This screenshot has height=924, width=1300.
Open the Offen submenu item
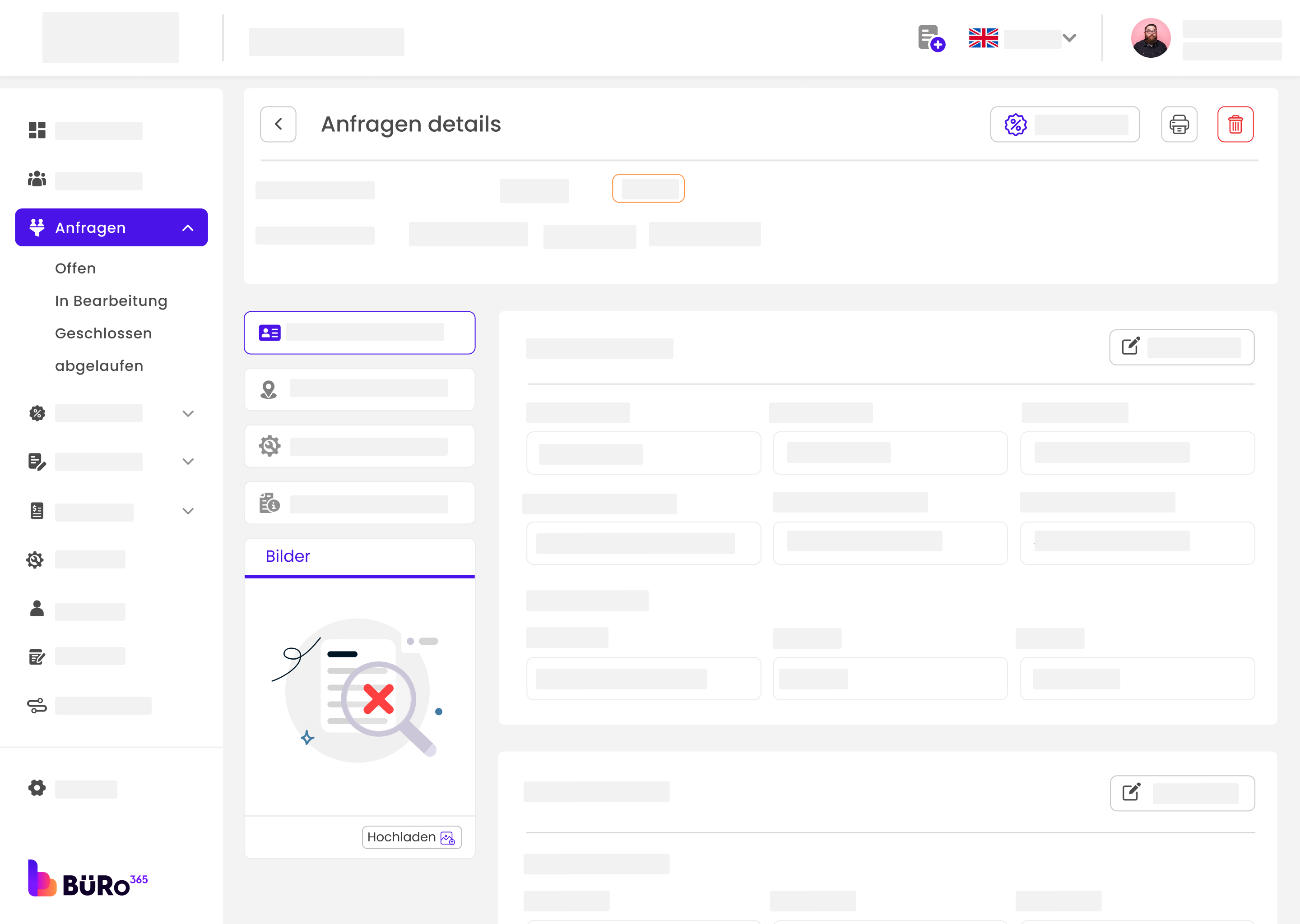click(75, 268)
